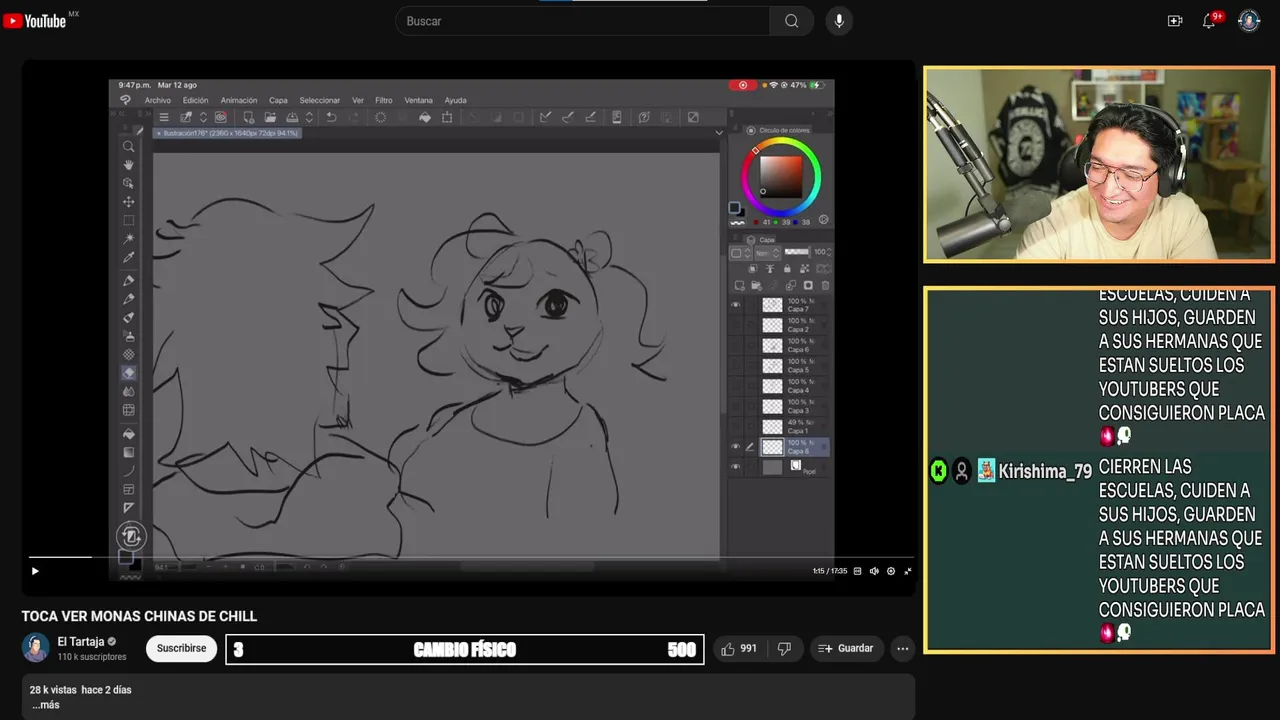1280x720 pixels.
Task: Open the Seleccionar menu
Action: [x=320, y=100]
